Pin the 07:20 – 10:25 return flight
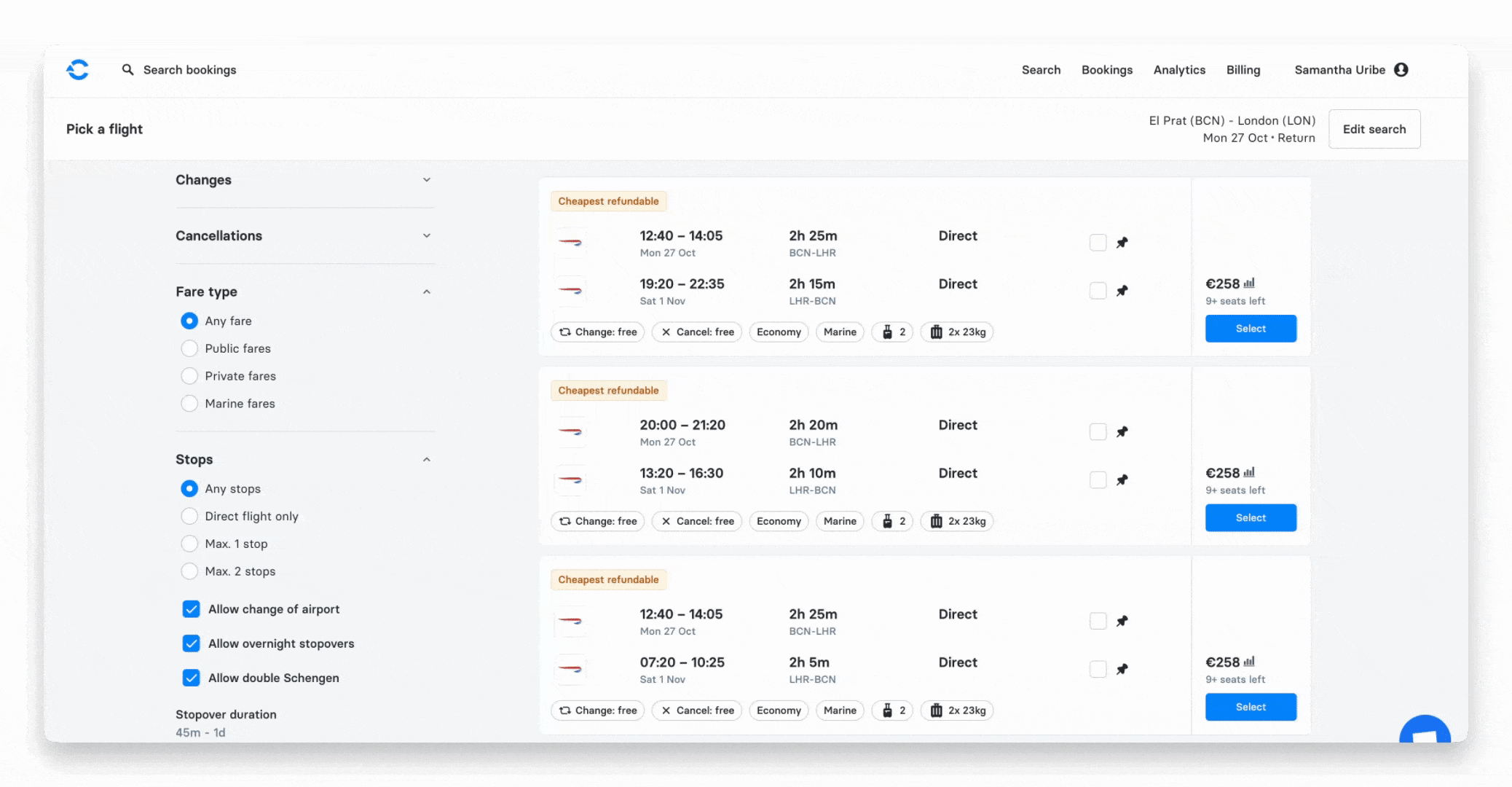 [1122, 669]
